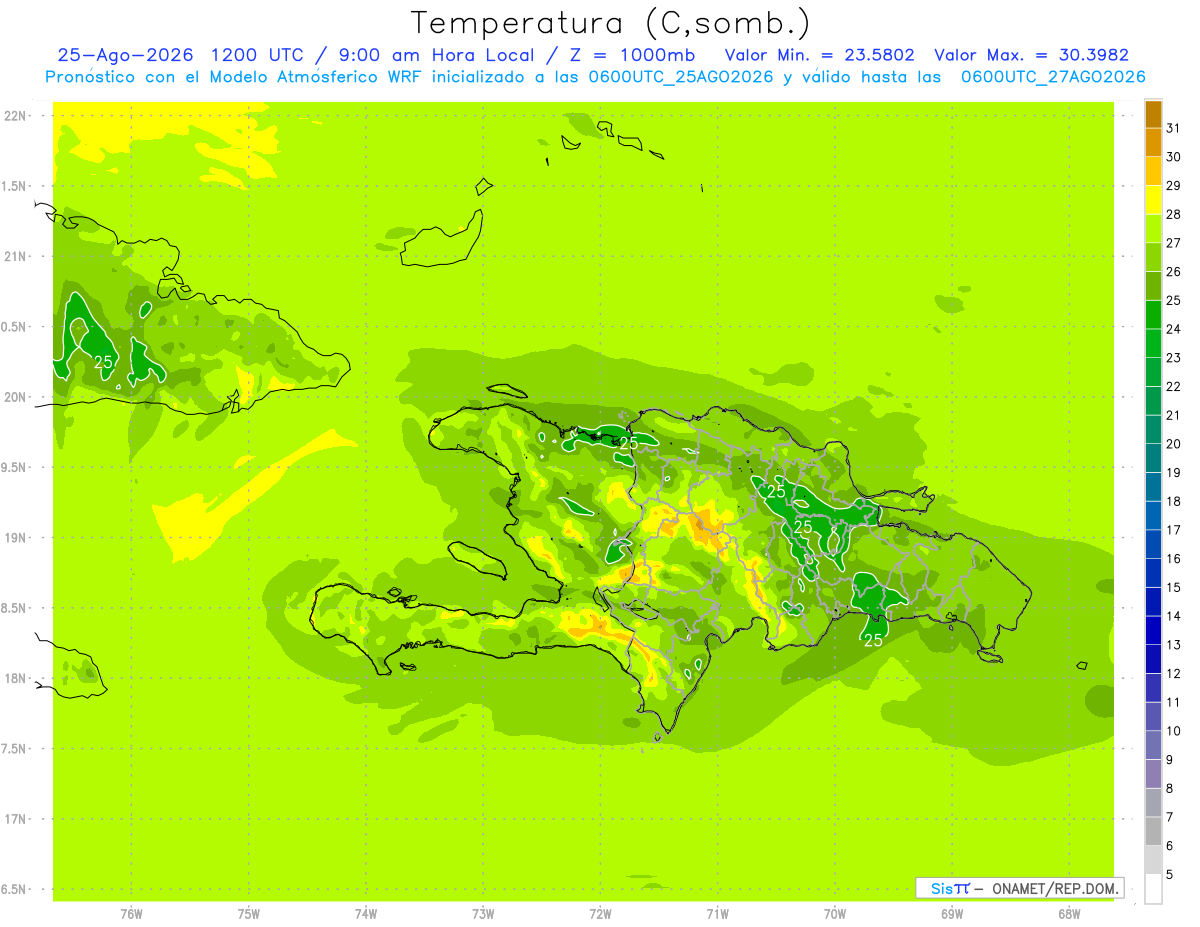This screenshot has height=927, width=1200.
Task: Pick the blue legend swatch between 15 and 16
Action: (x=1153, y=574)
